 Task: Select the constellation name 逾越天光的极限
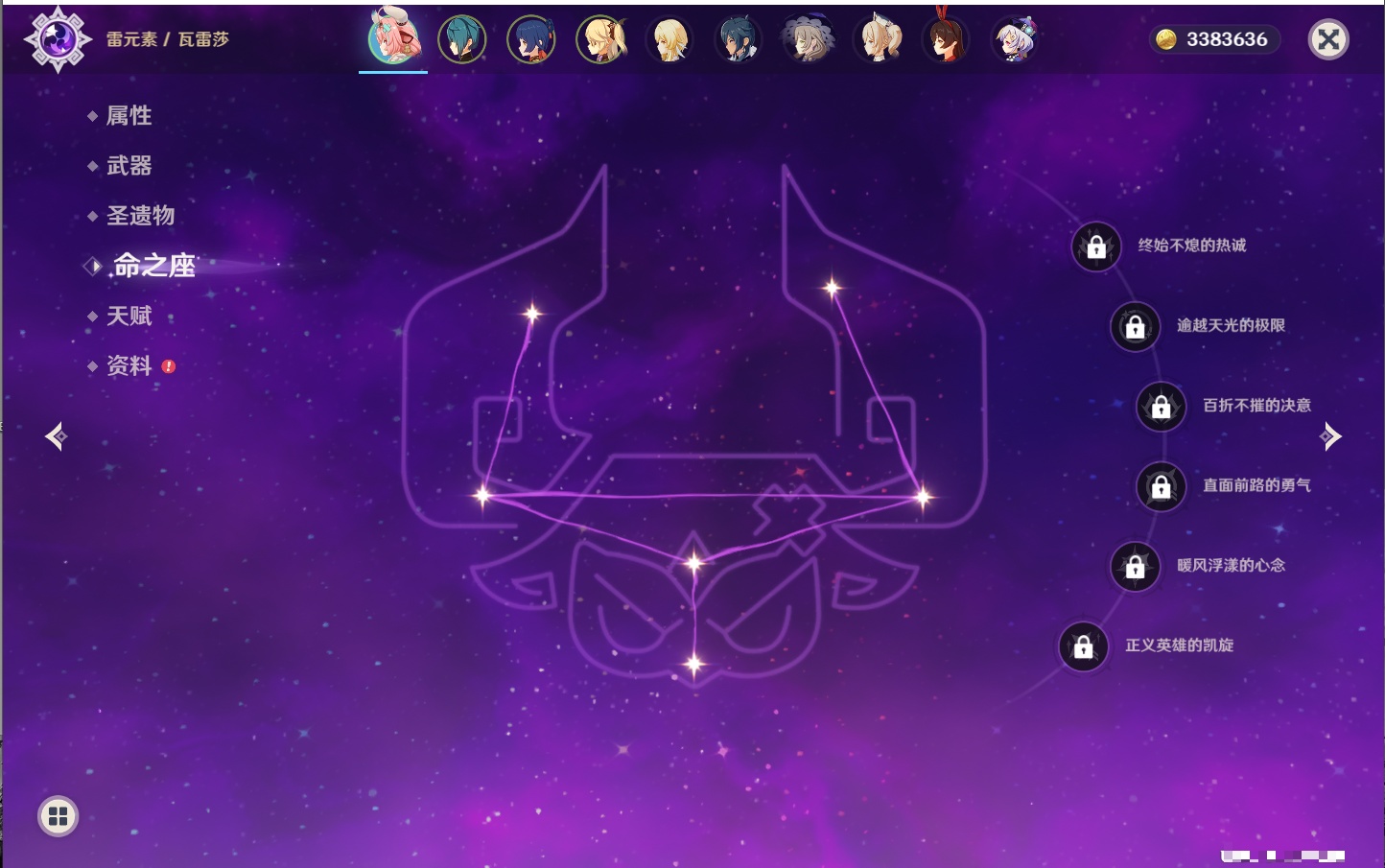coord(1232,325)
